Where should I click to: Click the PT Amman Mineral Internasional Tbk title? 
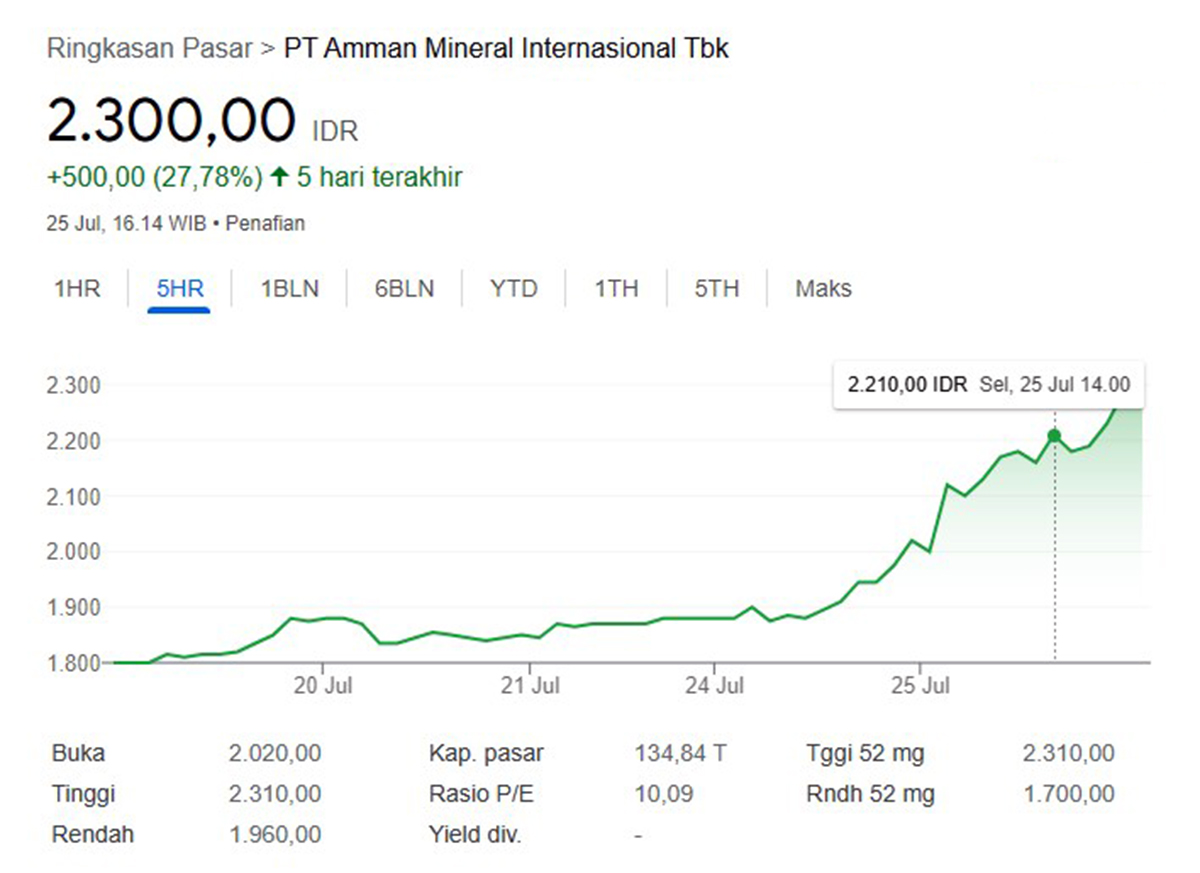(x=507, y=48)
